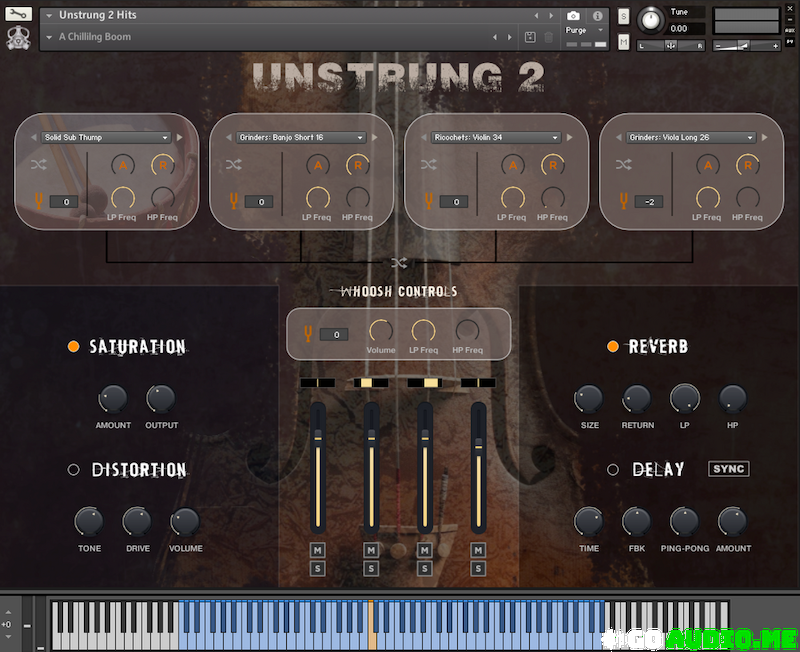This screenshot has height=652, width=800.
Task: Randomize the Solid Sub Thump slot sample
Action: click(x=39, y=164)
